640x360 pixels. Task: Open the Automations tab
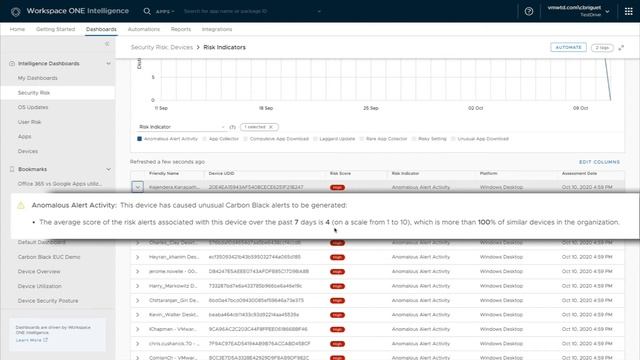pos(144,29)
